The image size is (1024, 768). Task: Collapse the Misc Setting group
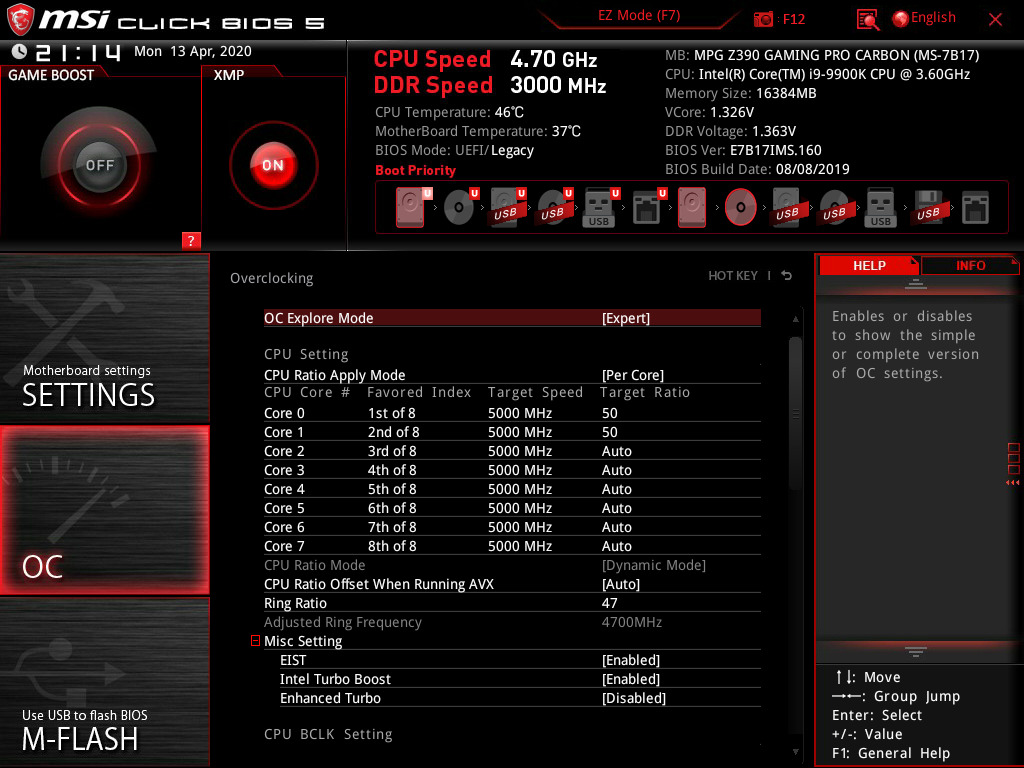255,640
